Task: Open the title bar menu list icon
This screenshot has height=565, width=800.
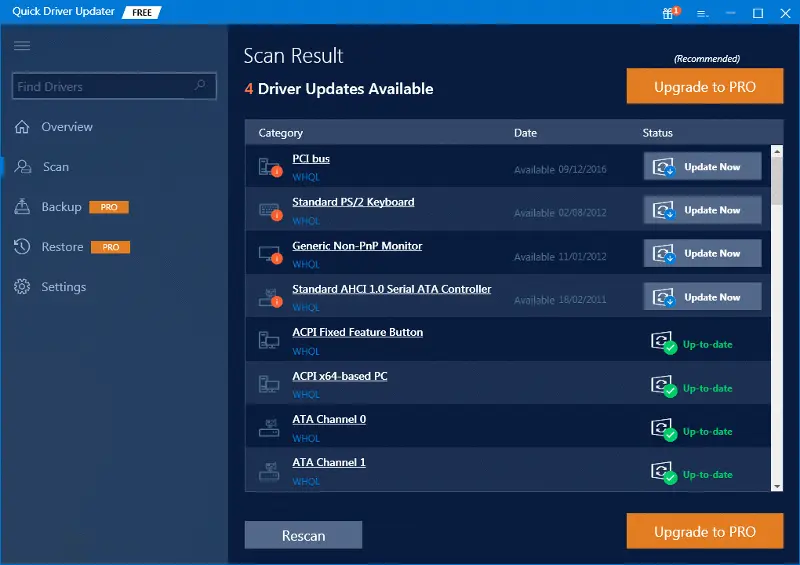Action: click(x=703, y=14)
